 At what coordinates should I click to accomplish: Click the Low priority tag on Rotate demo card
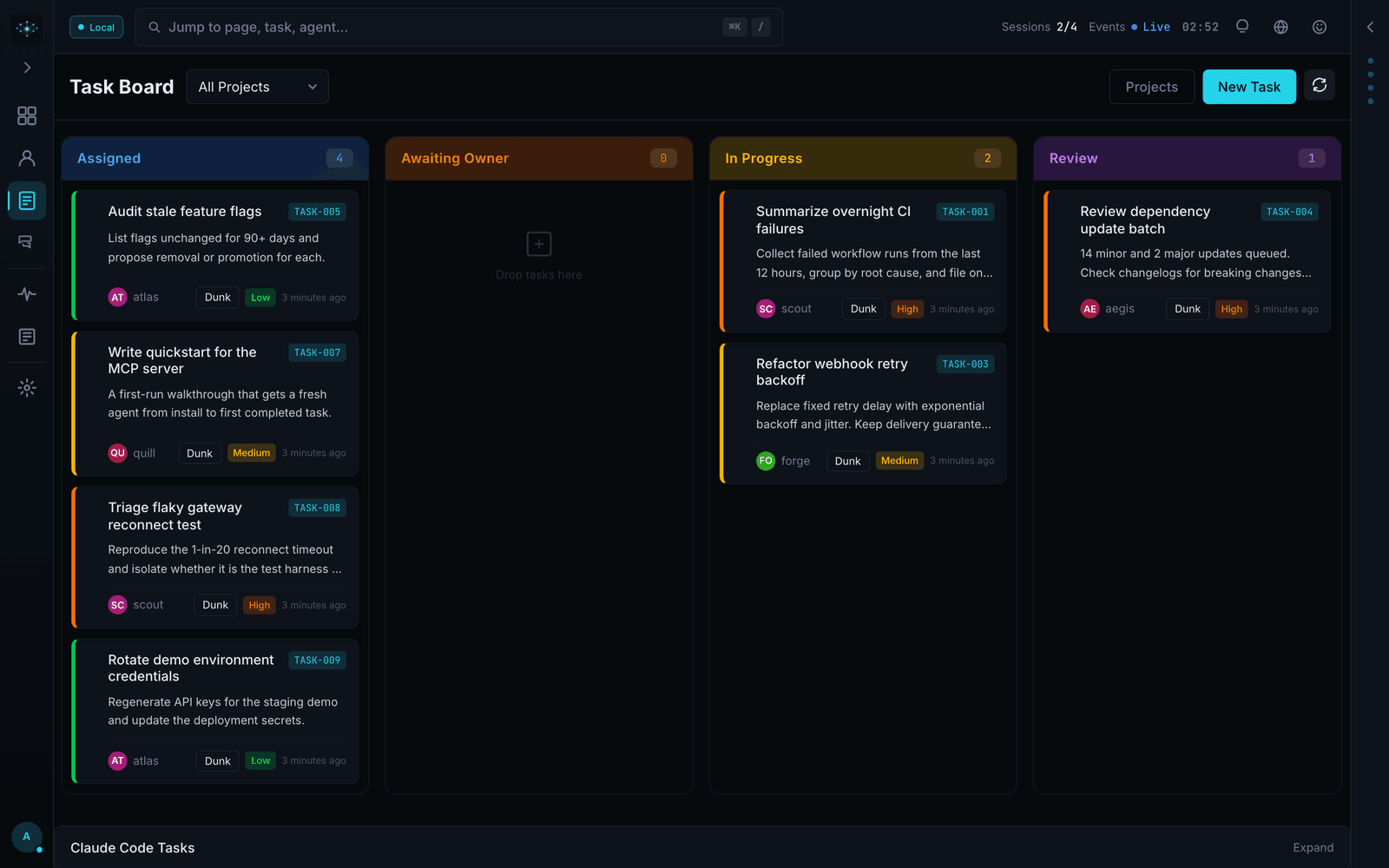pos(260,760)
